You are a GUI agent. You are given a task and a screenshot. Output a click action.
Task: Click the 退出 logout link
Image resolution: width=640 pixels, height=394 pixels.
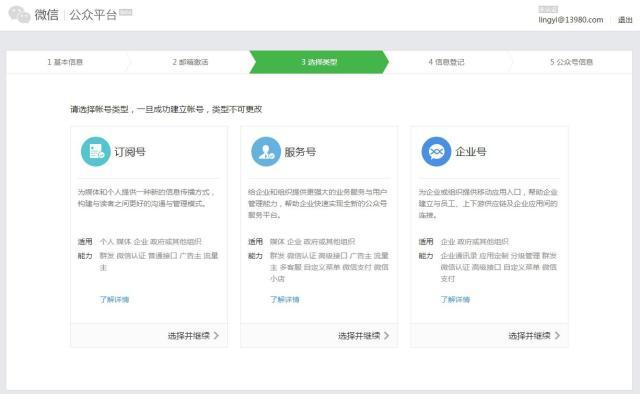click(x=625, y=20)
